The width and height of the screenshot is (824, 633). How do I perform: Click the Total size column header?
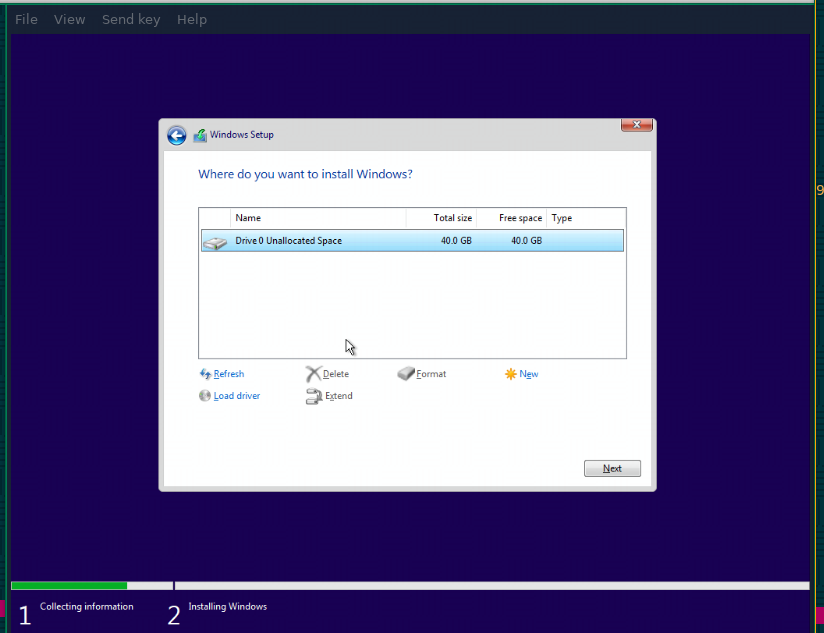coord(441,218)
